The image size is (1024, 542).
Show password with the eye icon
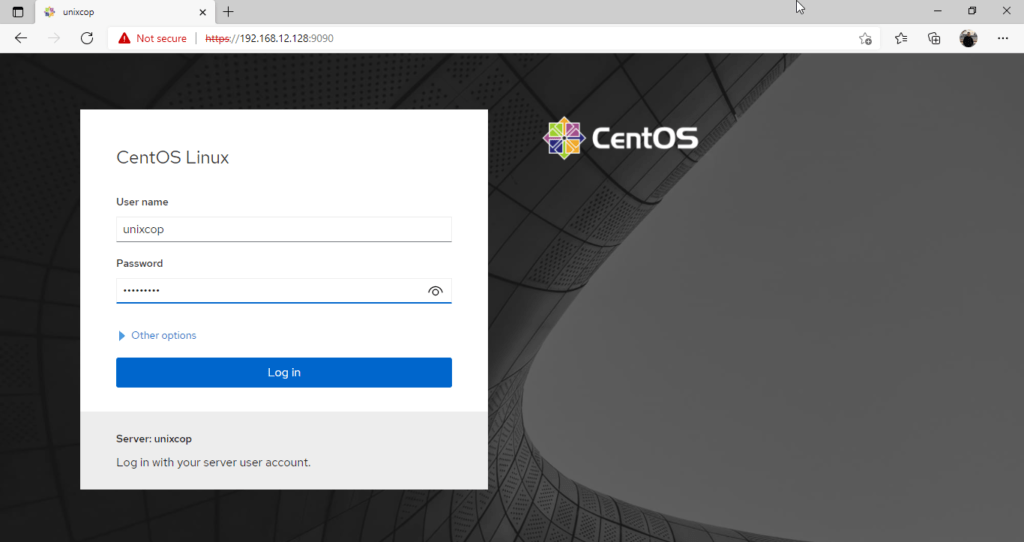435,291
